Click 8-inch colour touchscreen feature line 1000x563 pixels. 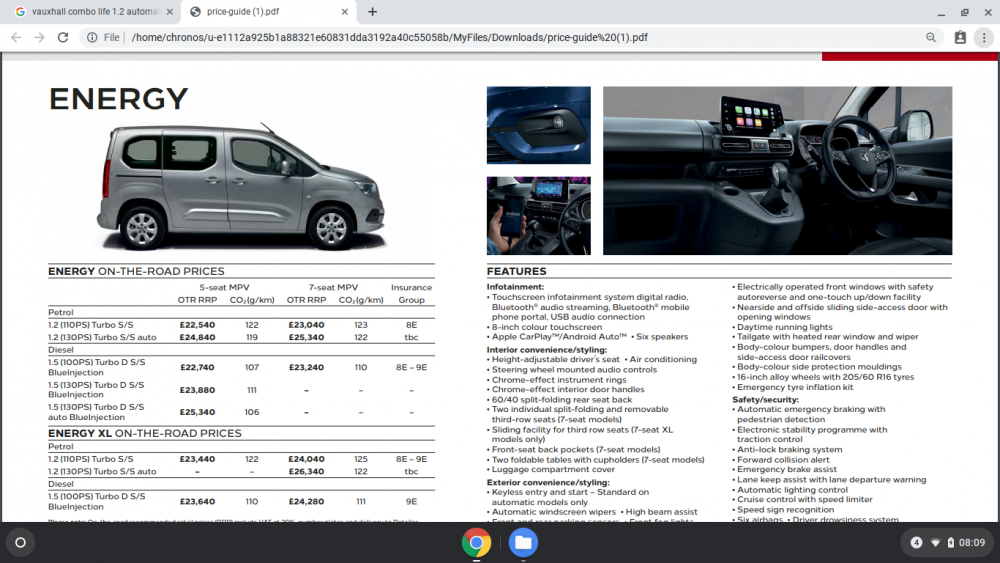point(545,327)
